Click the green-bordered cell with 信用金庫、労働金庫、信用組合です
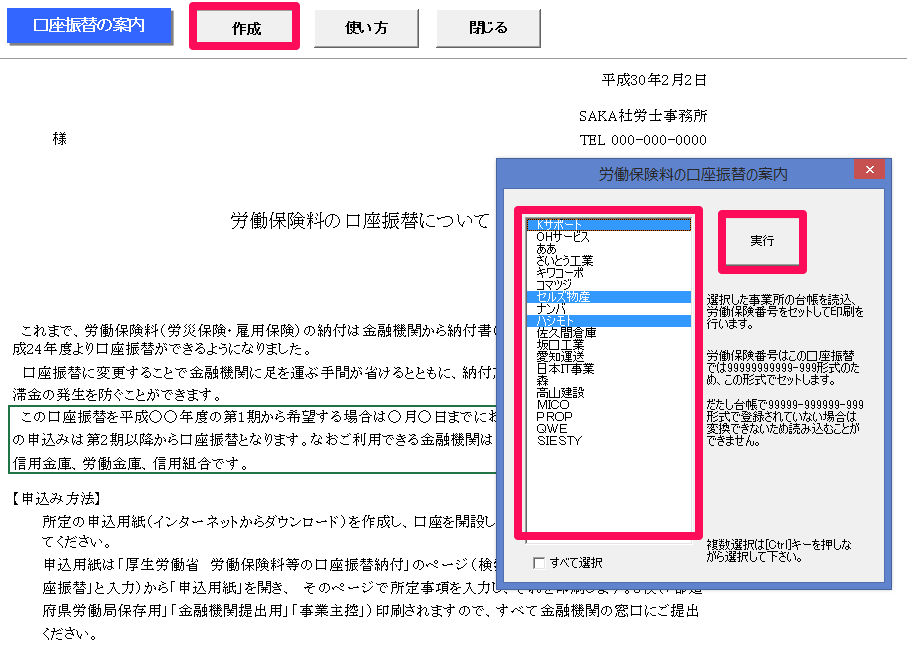This screenshot has width=907, height=651. (x=252, y=440)
